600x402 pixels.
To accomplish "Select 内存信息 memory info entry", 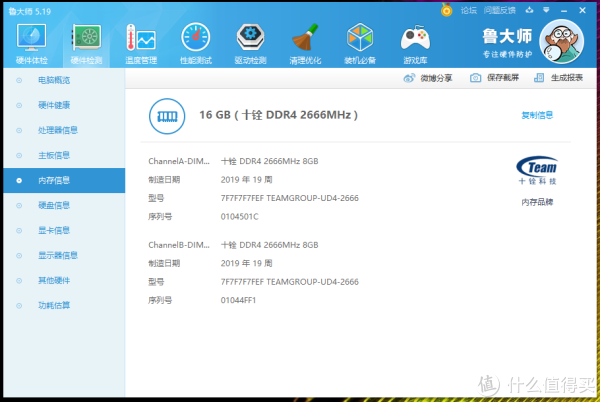I will click(64, 180).
